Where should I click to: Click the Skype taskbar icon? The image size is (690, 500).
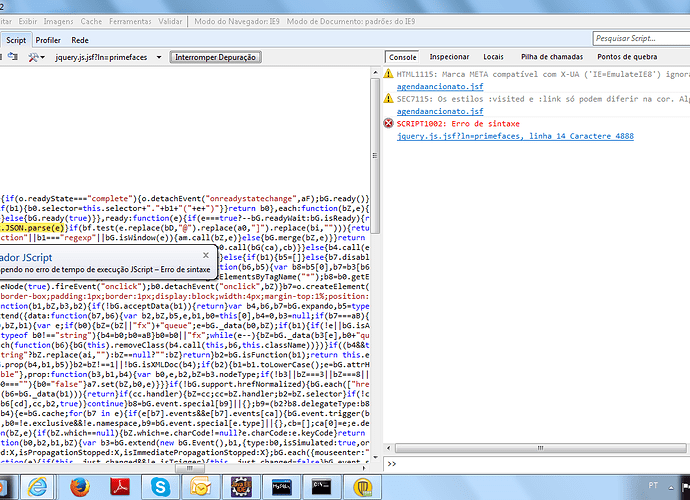[x=161, y=485]
